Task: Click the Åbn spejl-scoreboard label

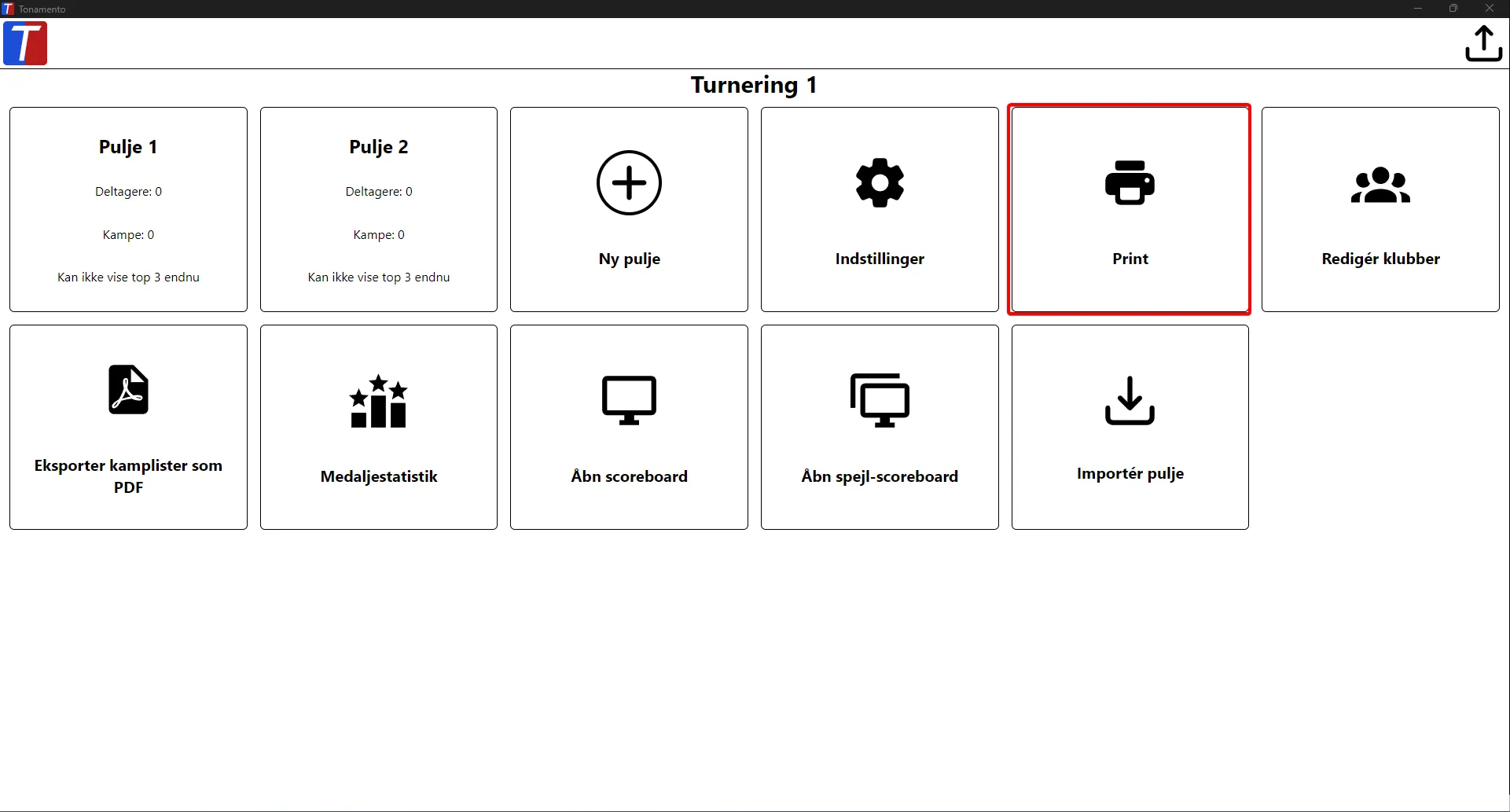Action: [880, 476]
